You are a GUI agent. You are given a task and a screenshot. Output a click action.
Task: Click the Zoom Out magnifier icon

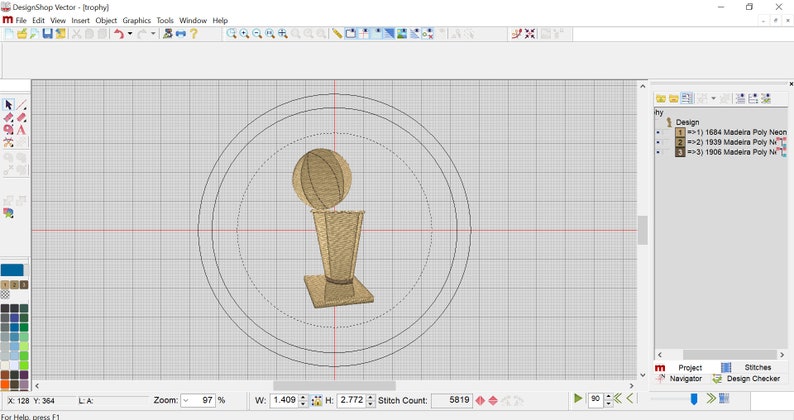[257, 34]
